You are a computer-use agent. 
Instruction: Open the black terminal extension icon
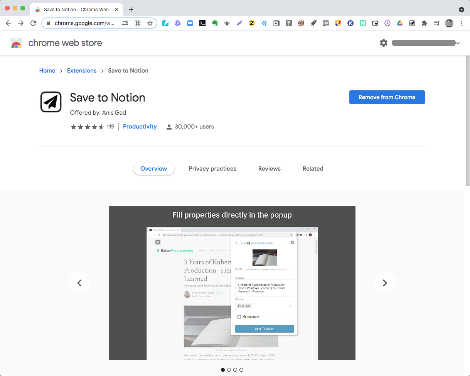click(x=202, y=23)
